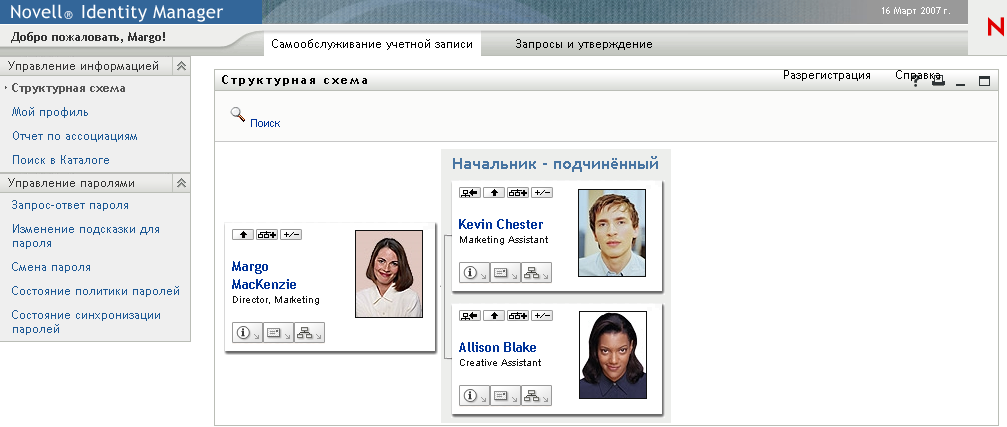This screenshot has width=1007, height=427.
Task: Click Margo MacKenzie's photo
Action: point(389,274)
